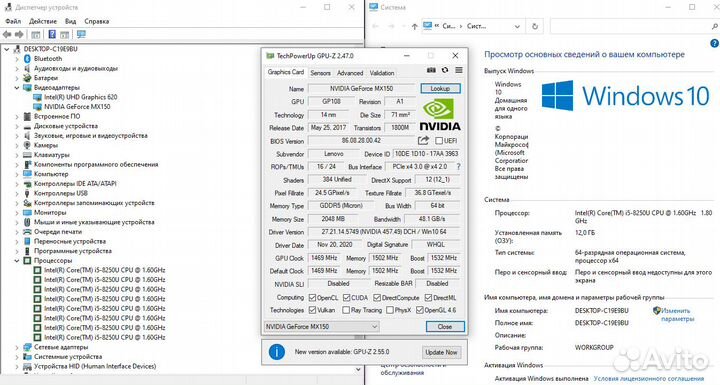Viewport: 720px width, 385px height.
Task: Click the Monitors device category icon
Action: pos(27,213)
